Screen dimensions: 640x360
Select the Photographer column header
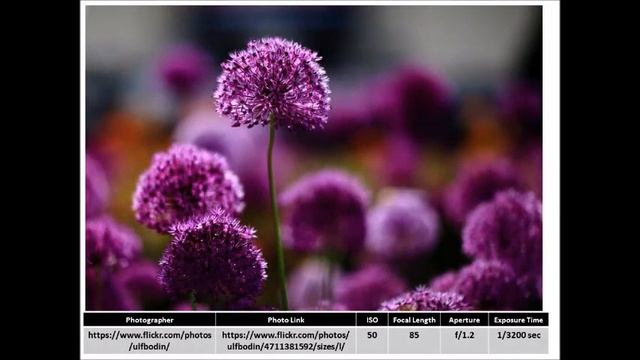click(x=149, y=320)
